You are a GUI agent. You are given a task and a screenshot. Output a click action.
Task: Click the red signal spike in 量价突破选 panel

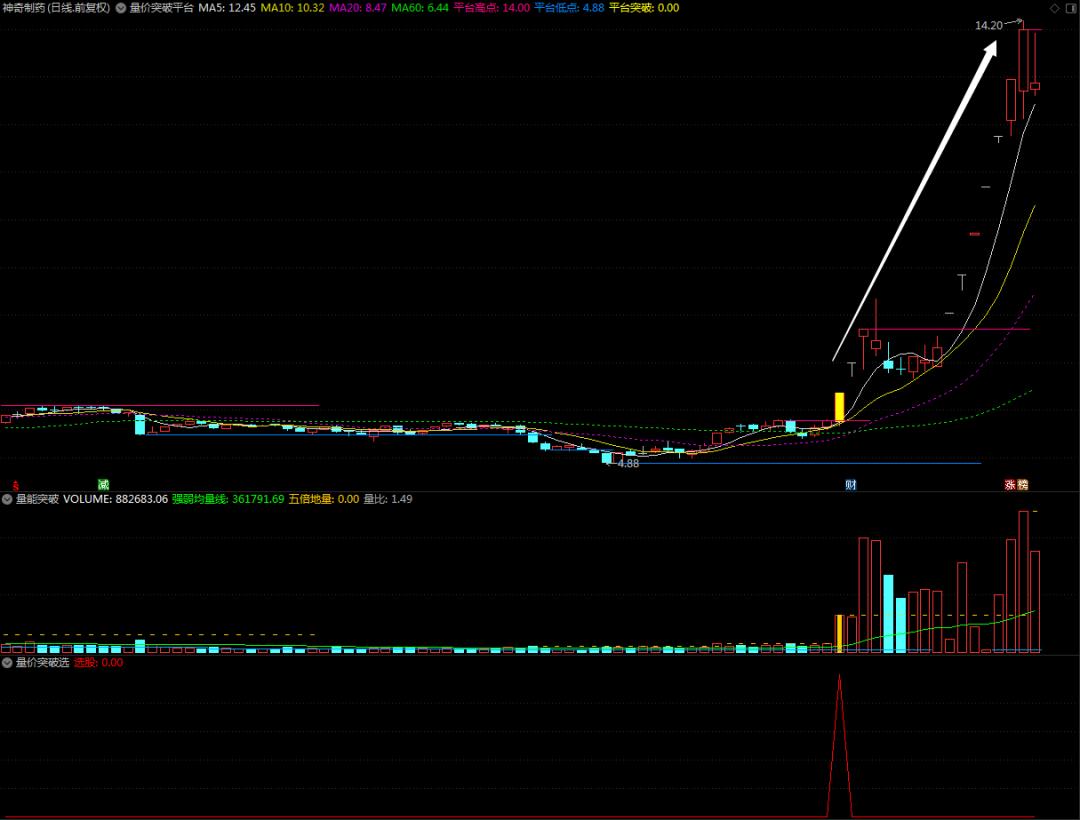tap(839, 744)
